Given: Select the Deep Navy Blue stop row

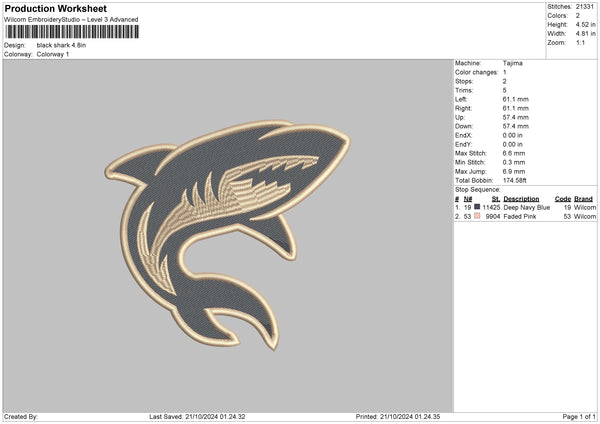Looking at the screenshot, I should pyautogui.click(x=525, y=207).
